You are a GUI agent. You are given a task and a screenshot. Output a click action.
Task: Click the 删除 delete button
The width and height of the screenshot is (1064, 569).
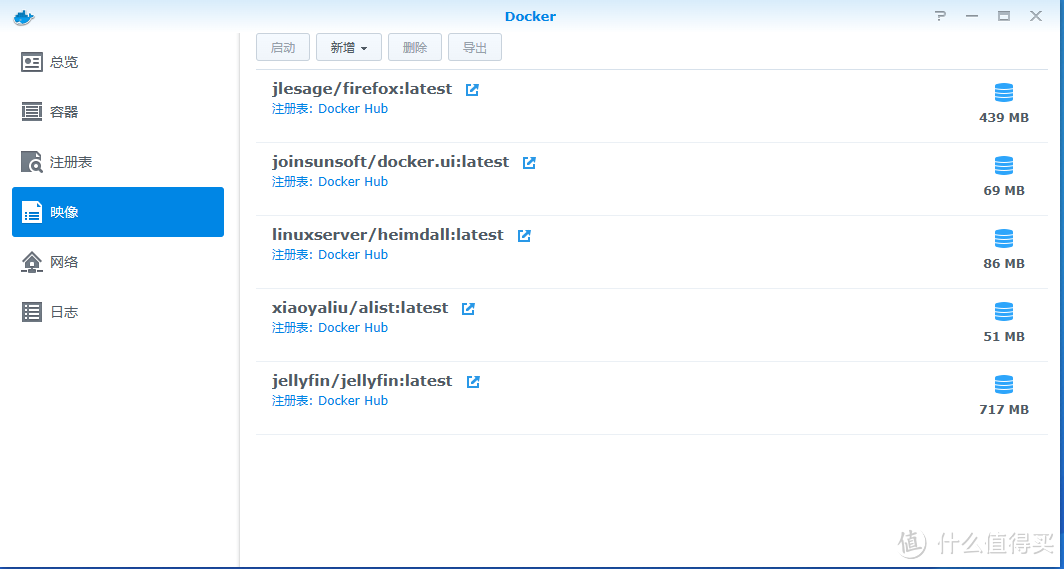tap(415, 47)
